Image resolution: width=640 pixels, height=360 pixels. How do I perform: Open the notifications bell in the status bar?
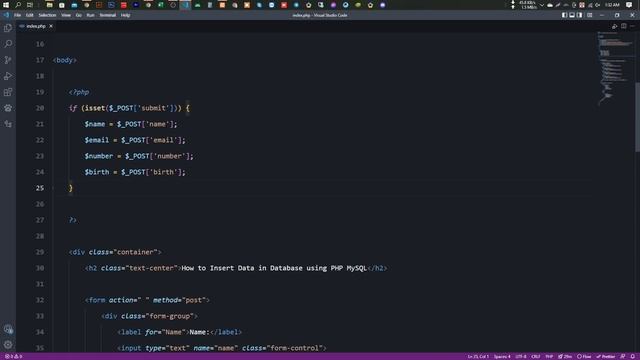633,357
